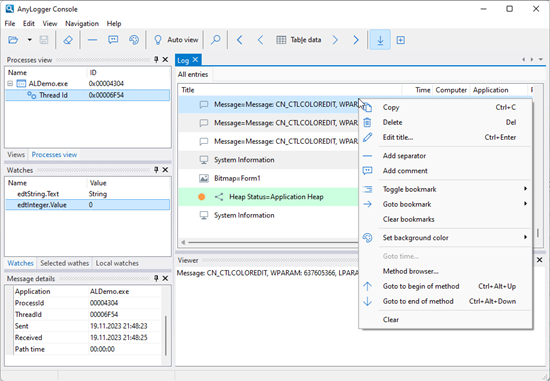Screen dimensions: 550x381
Task: Open the File menu
Action: pos(10,24)
